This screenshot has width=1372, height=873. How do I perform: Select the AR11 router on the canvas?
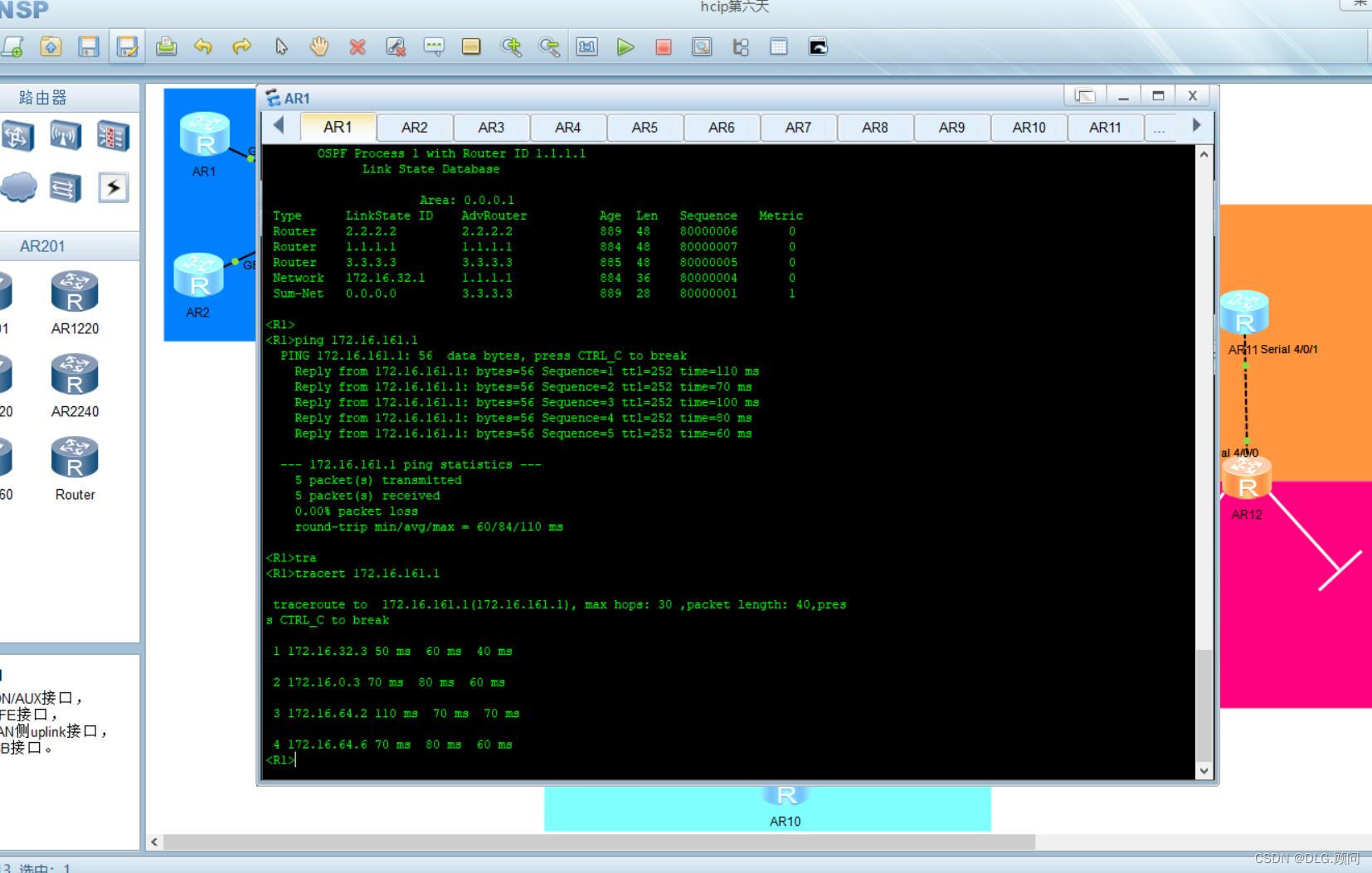[x=1244, y=313]
